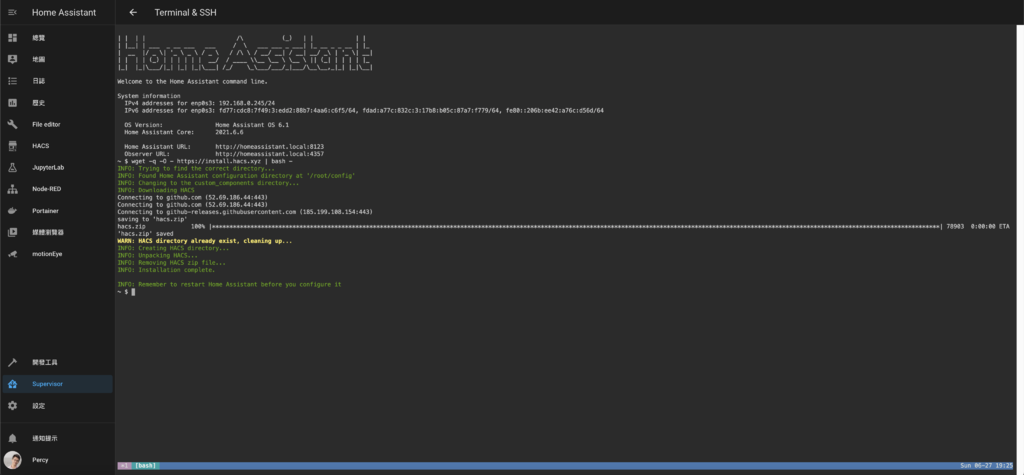Focus the terminal prompt cursor
This screenshot has width=1024, height=475.
click(x=133, y=291)
